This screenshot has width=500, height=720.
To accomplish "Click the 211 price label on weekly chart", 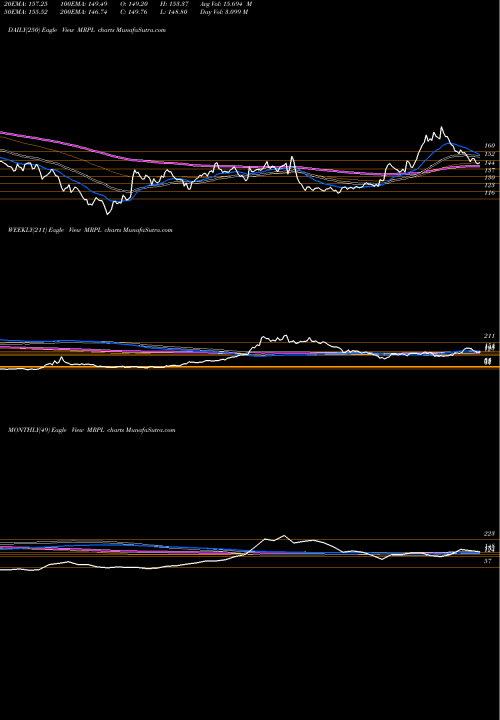I will pyautogui.click(x=489, y=336).
